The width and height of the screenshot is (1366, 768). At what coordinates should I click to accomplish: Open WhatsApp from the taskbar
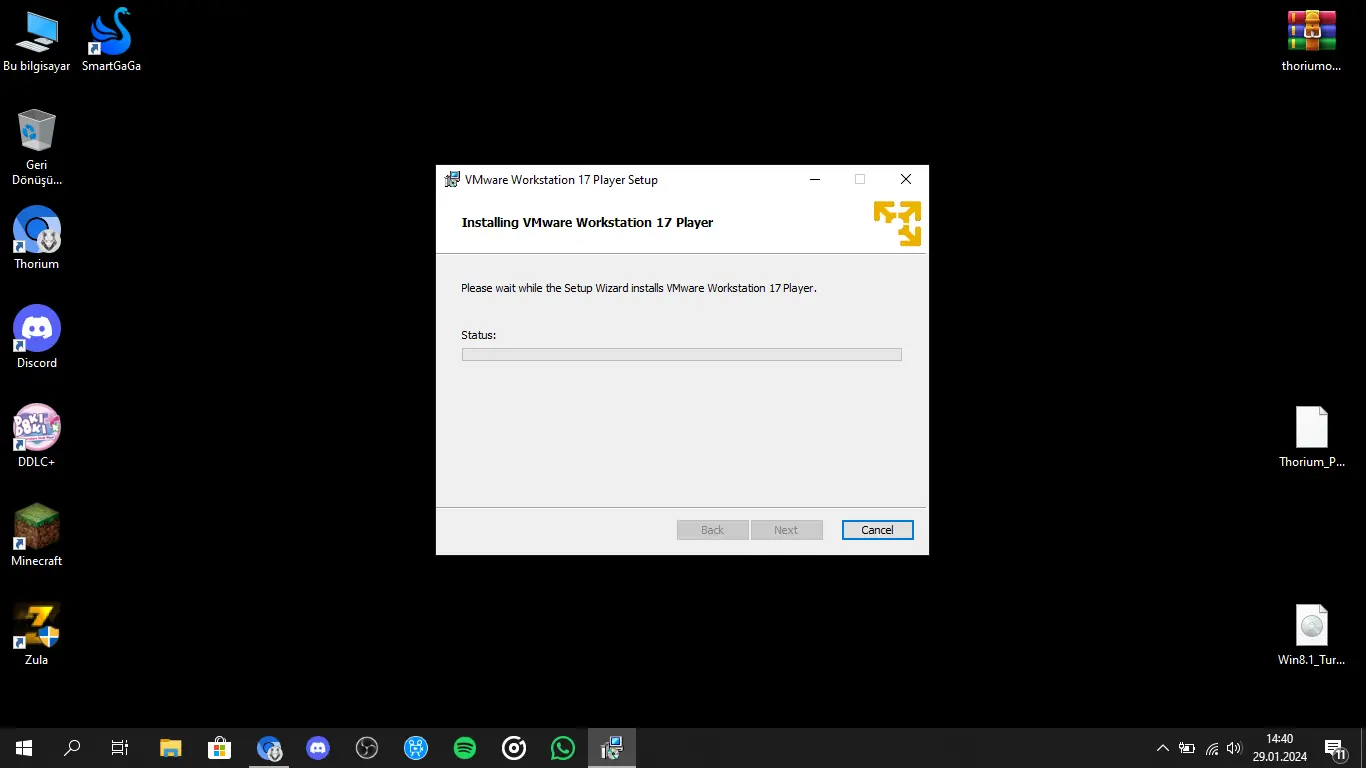[563, 748]
